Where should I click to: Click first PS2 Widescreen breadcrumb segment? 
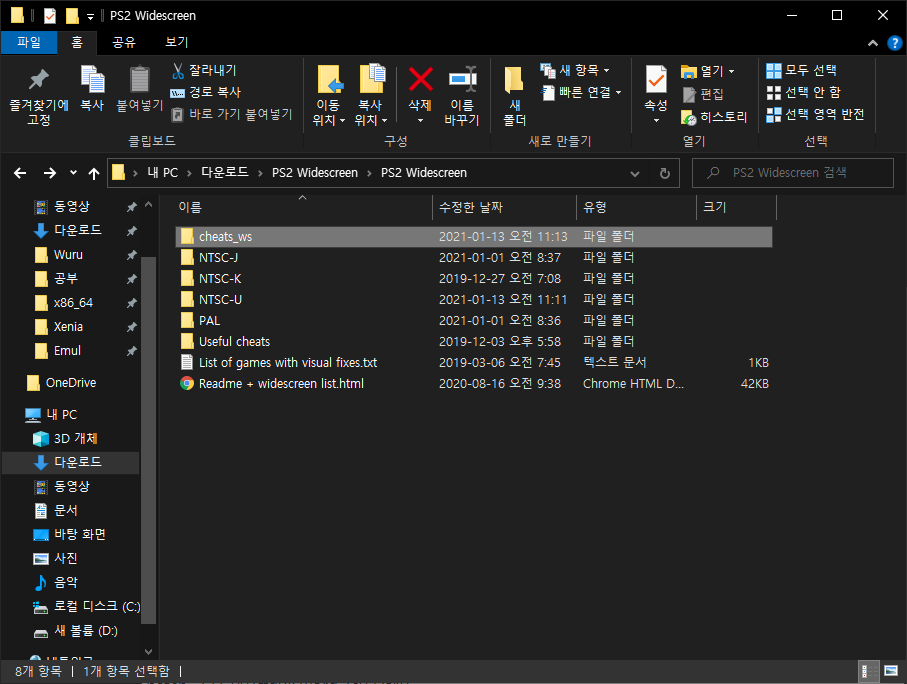[x=315, y=173]
